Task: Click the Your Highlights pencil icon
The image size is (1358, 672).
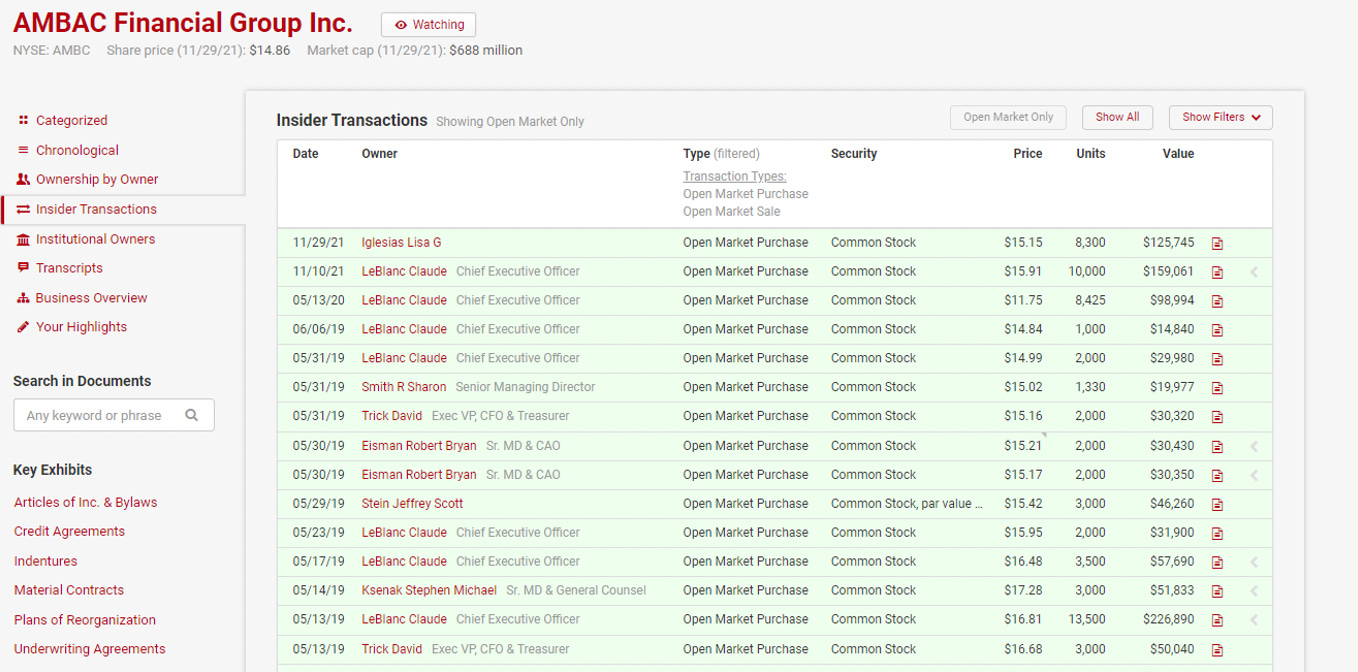Action: pos(23,327)
